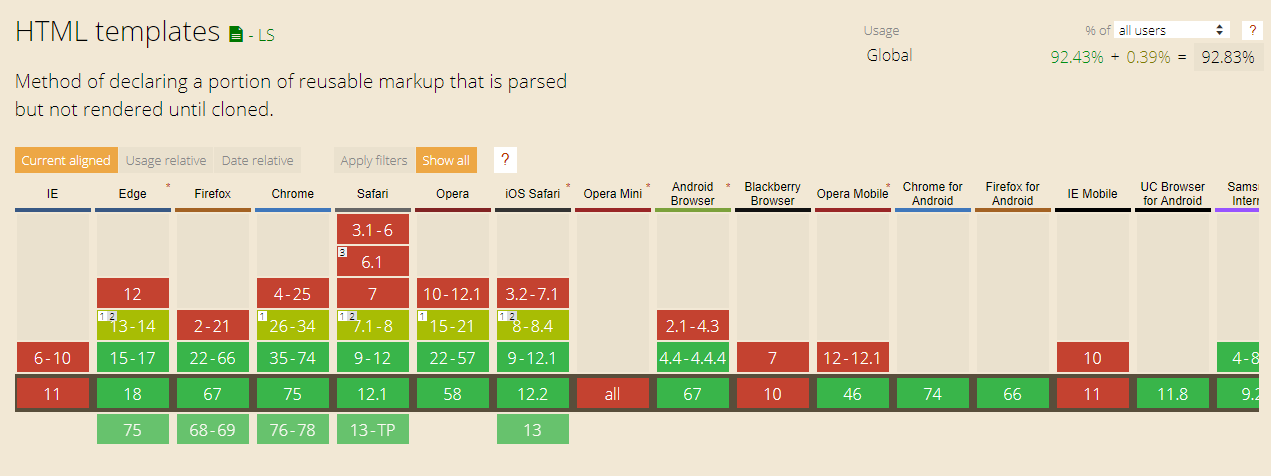Click the LS status link
1271x476 pixels.
[x=266, y=35]
